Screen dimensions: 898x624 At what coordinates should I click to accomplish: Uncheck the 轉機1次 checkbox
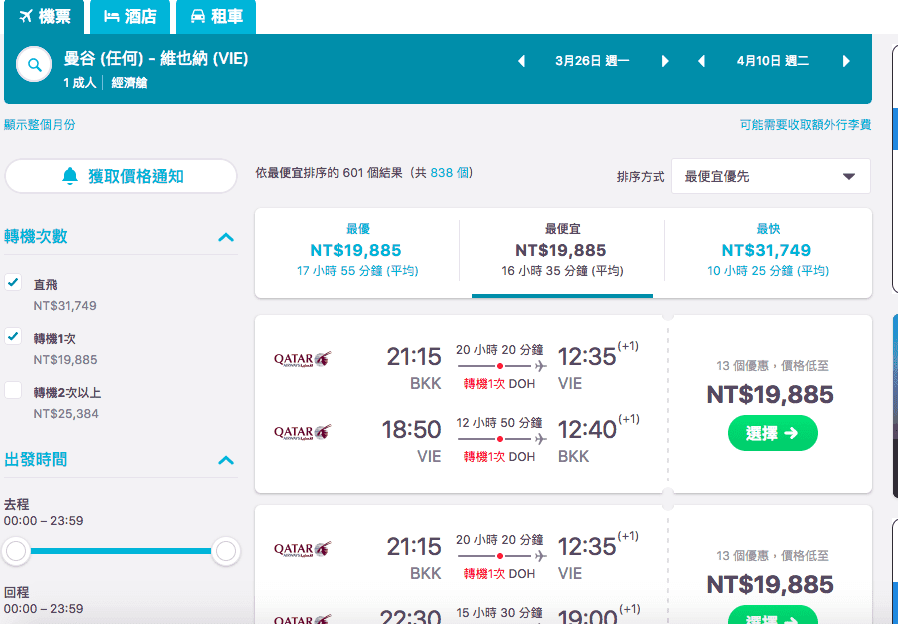(x=13, y=336)
